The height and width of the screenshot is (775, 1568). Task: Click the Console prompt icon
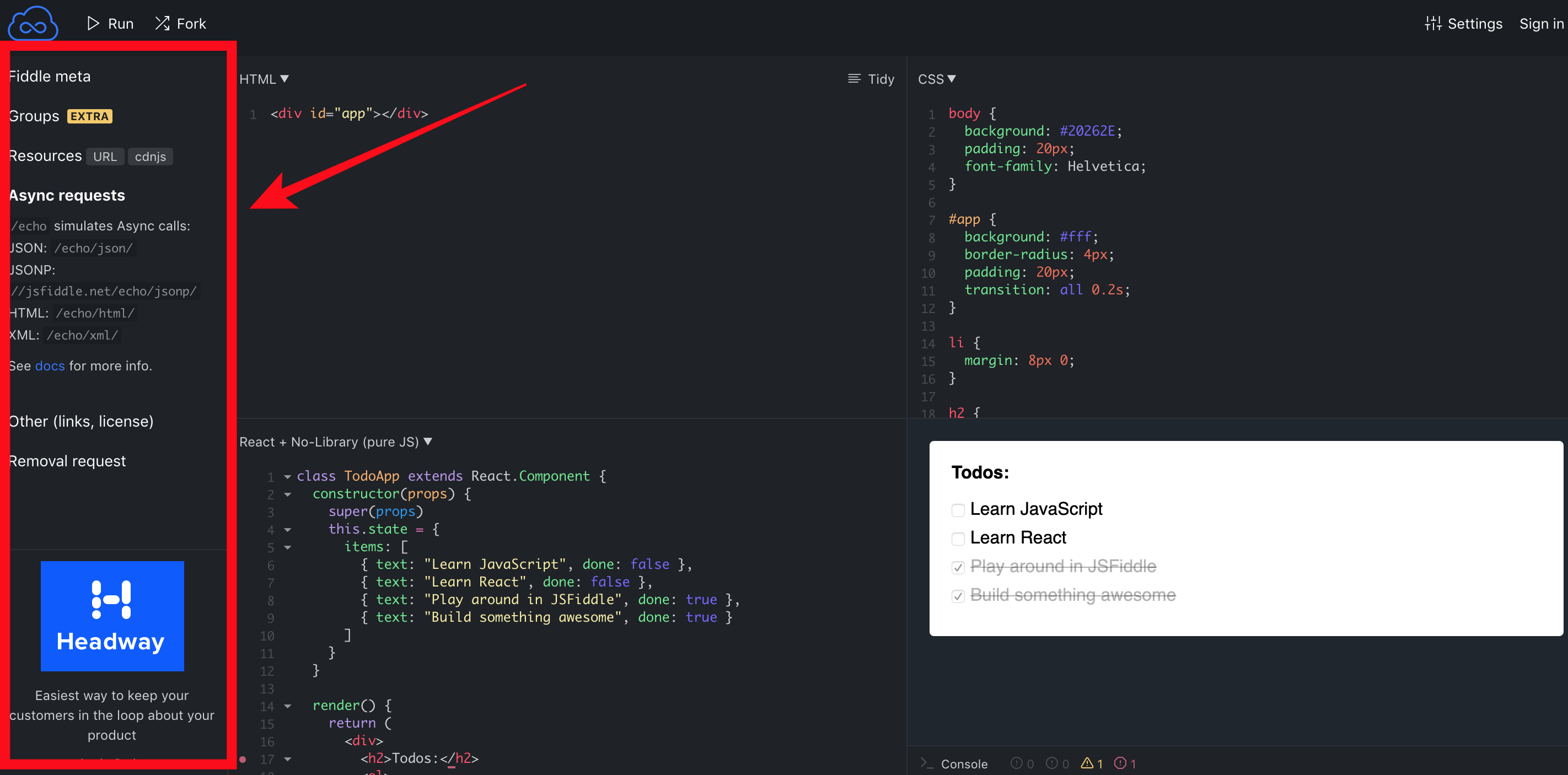pyautogui.click(x=926, y=763)
